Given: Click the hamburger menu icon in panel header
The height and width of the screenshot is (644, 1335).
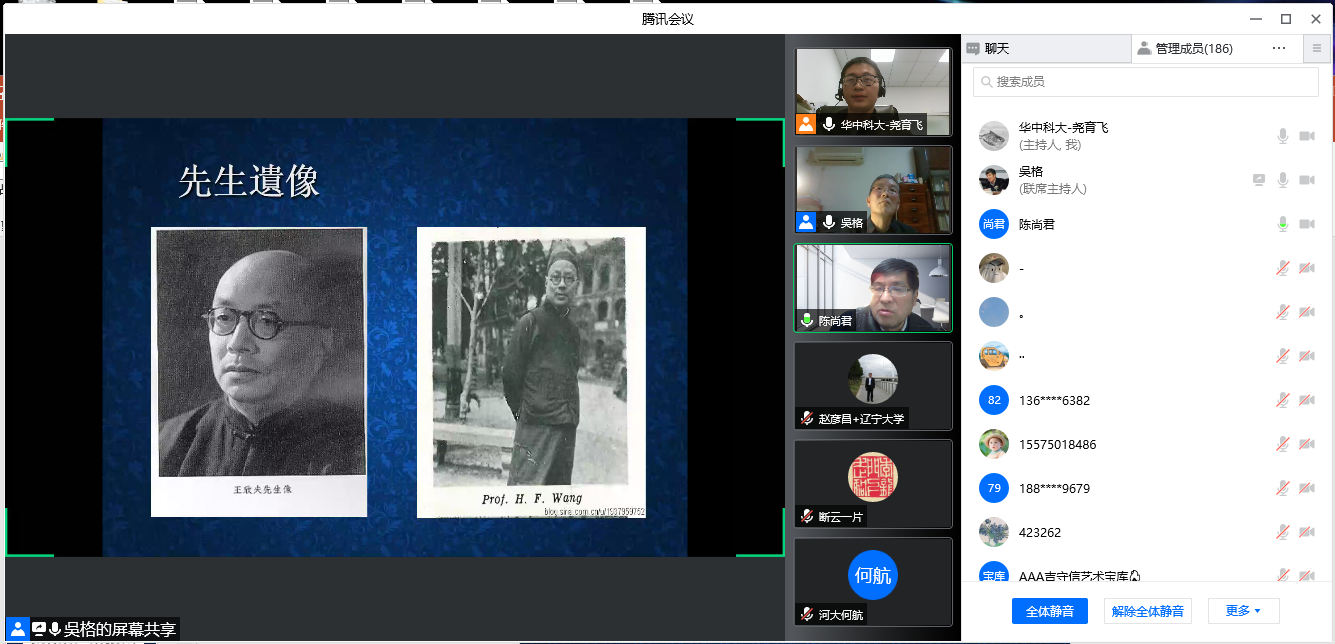Looking at the screenshot, I should (x=1316, y=48).
